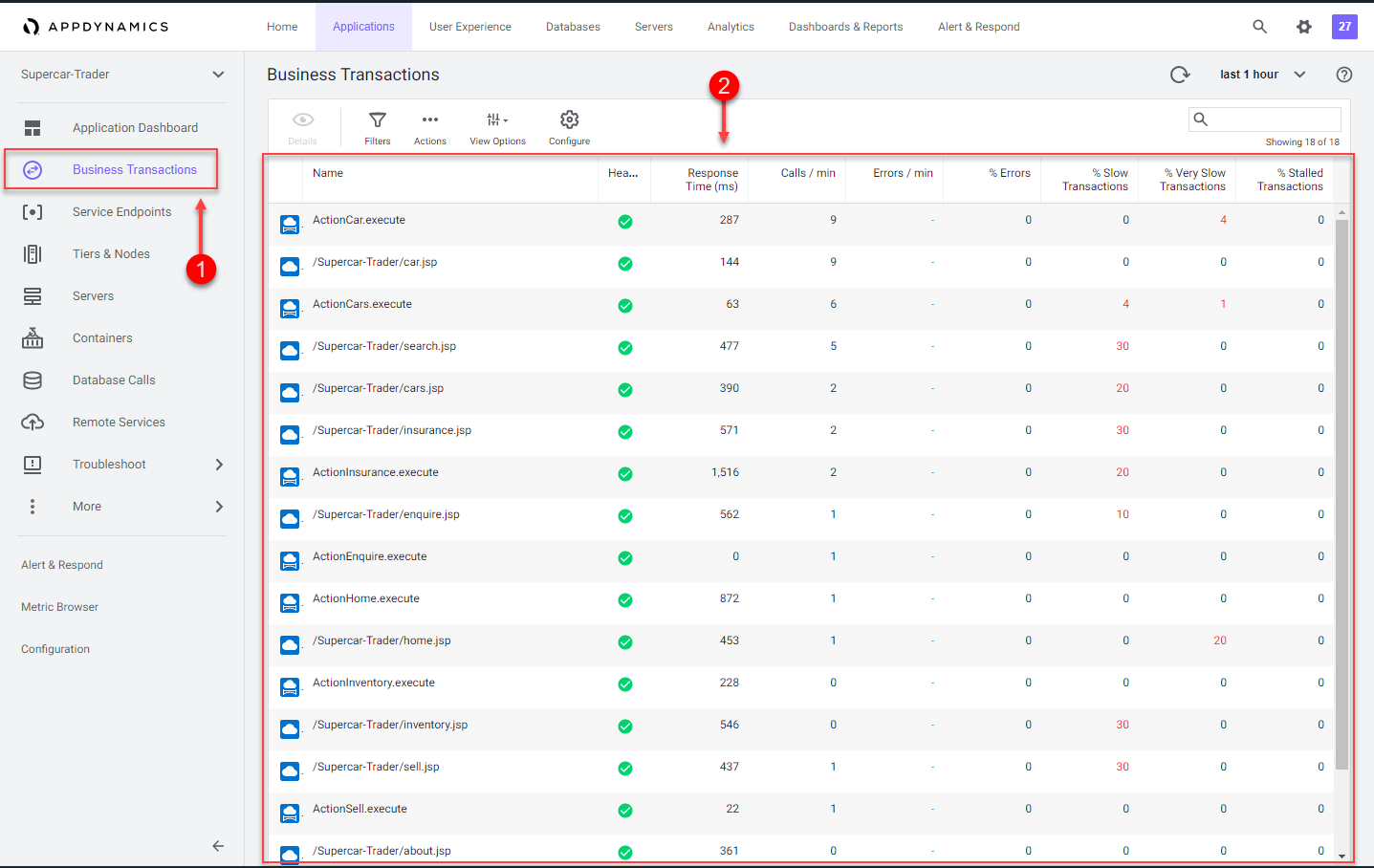Open the Configuration sidebar link

55,649
